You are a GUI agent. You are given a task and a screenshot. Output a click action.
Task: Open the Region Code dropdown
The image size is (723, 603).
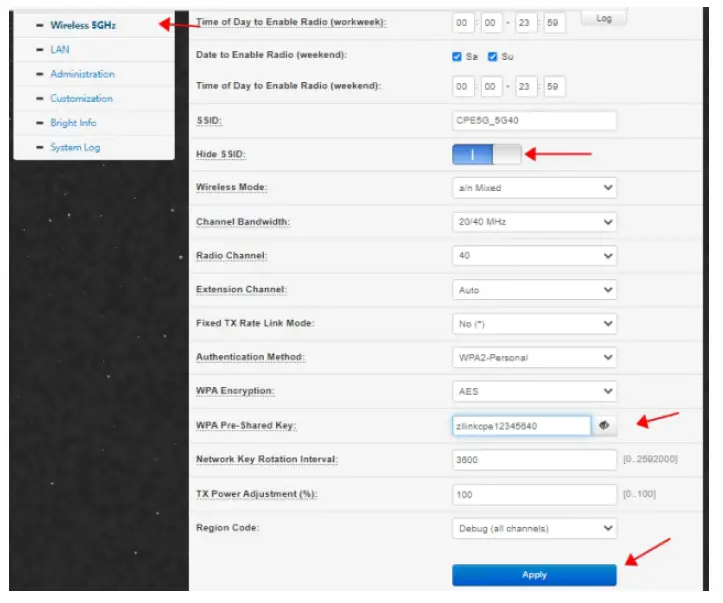click(534, 529)
